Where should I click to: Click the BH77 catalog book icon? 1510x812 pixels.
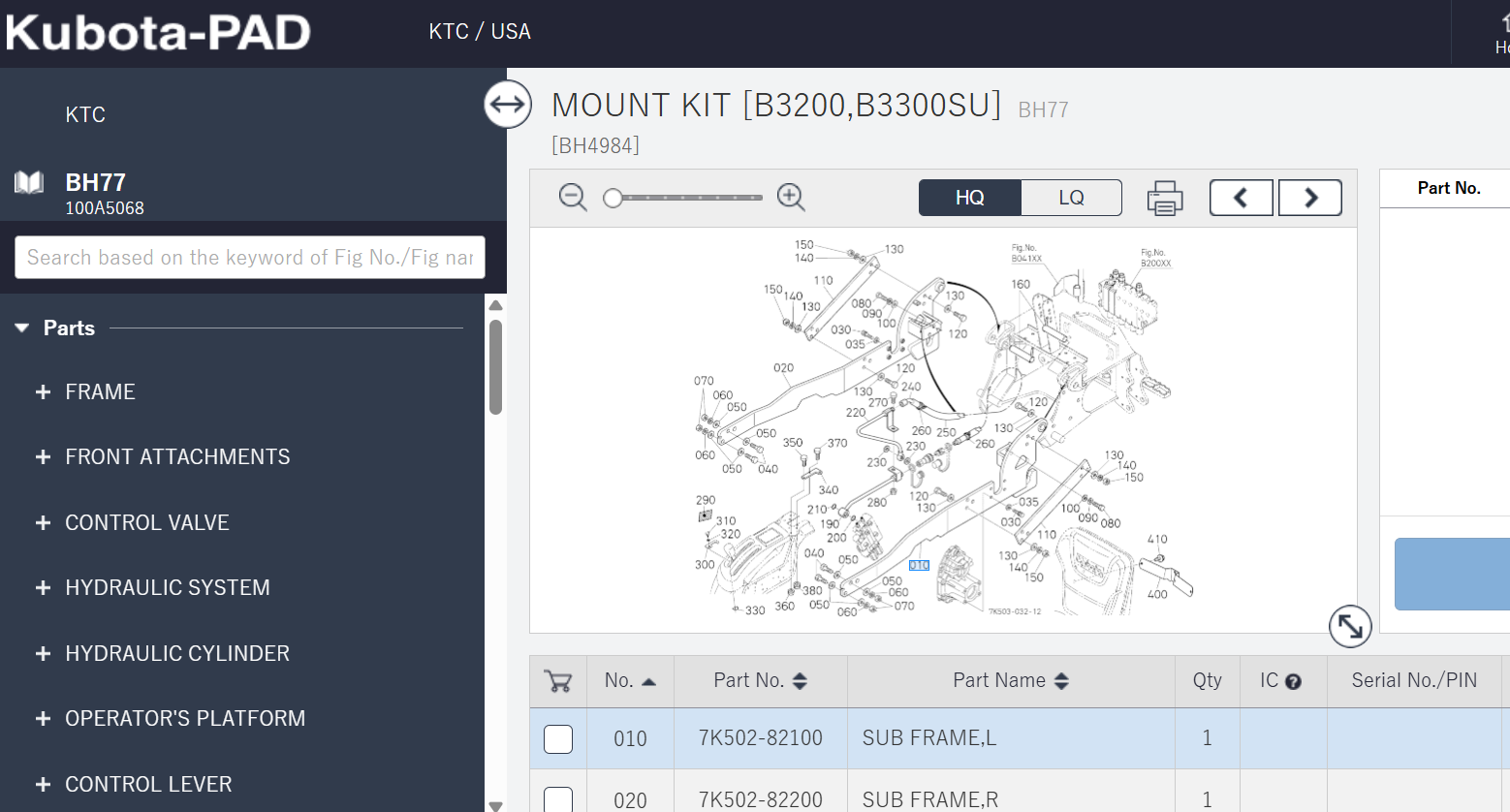(x=29, y=182)
